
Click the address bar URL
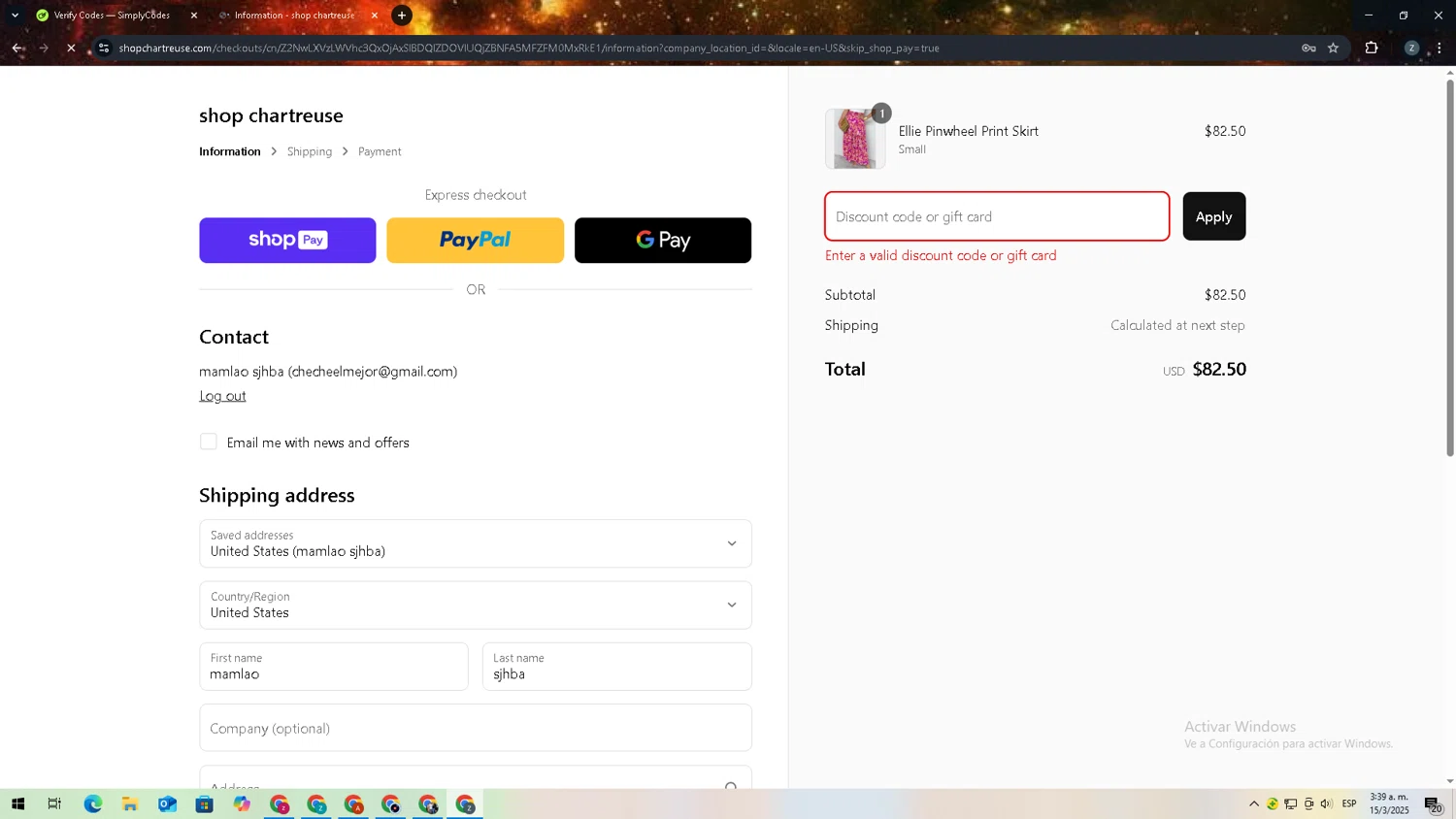point(529,48)
